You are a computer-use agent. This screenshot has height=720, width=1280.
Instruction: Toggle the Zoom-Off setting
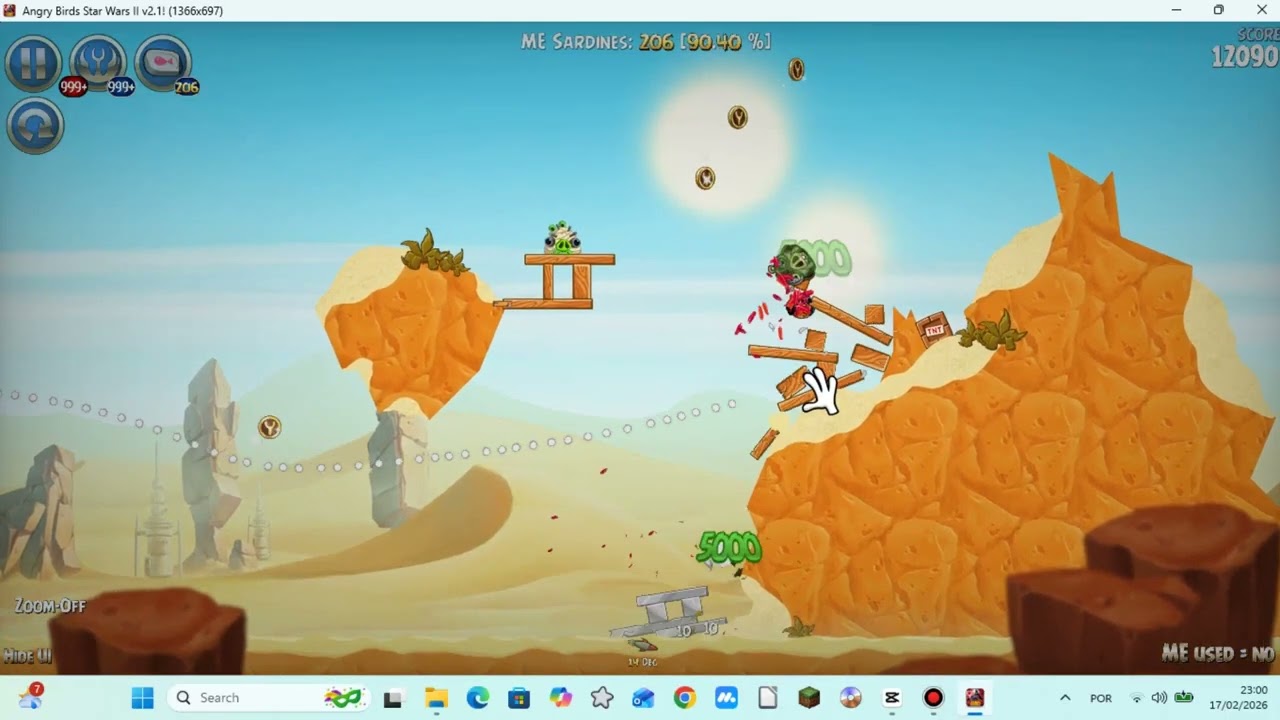tap(50, 606)
